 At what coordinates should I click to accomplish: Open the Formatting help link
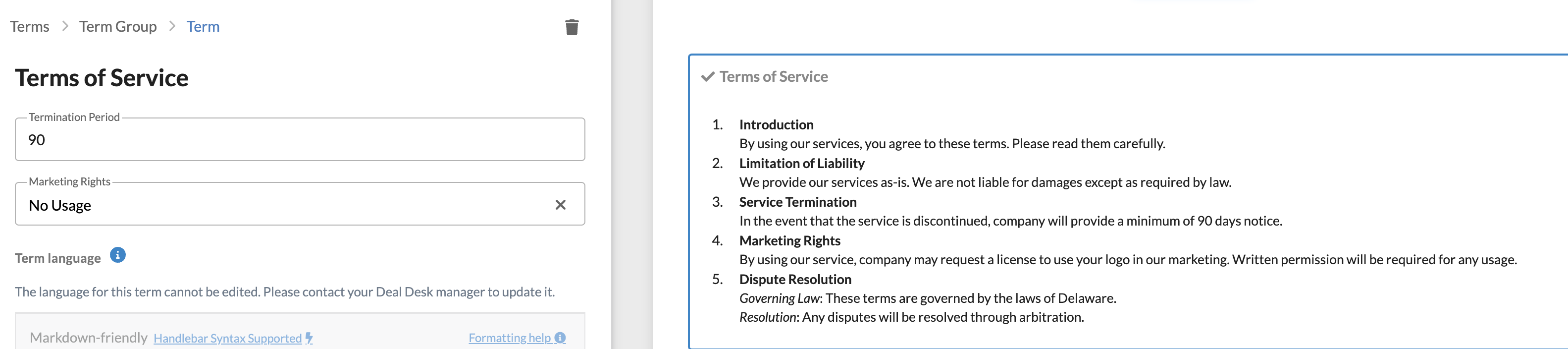pyautogui.click(x=510, y=338)
